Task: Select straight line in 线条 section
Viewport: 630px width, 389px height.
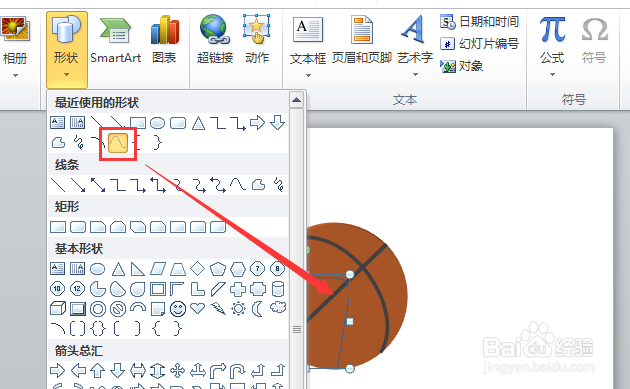Action: tap(58, 185)
